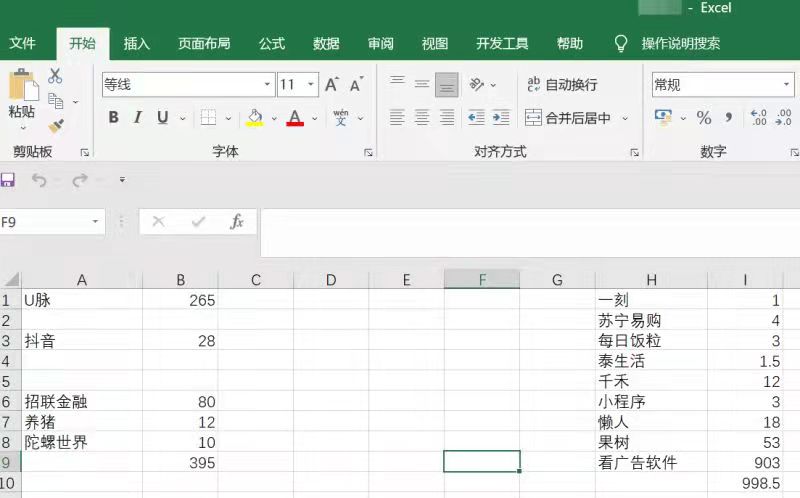This screenshot has width=800, height=498.
Task: Expand border options arrow
Action: 228,118
